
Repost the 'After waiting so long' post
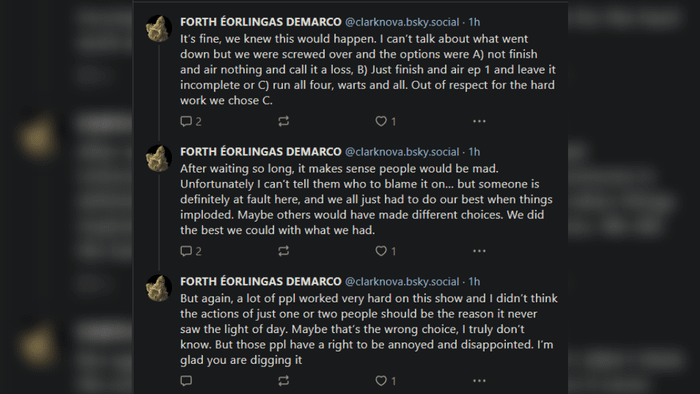click(x=283, y=251)
